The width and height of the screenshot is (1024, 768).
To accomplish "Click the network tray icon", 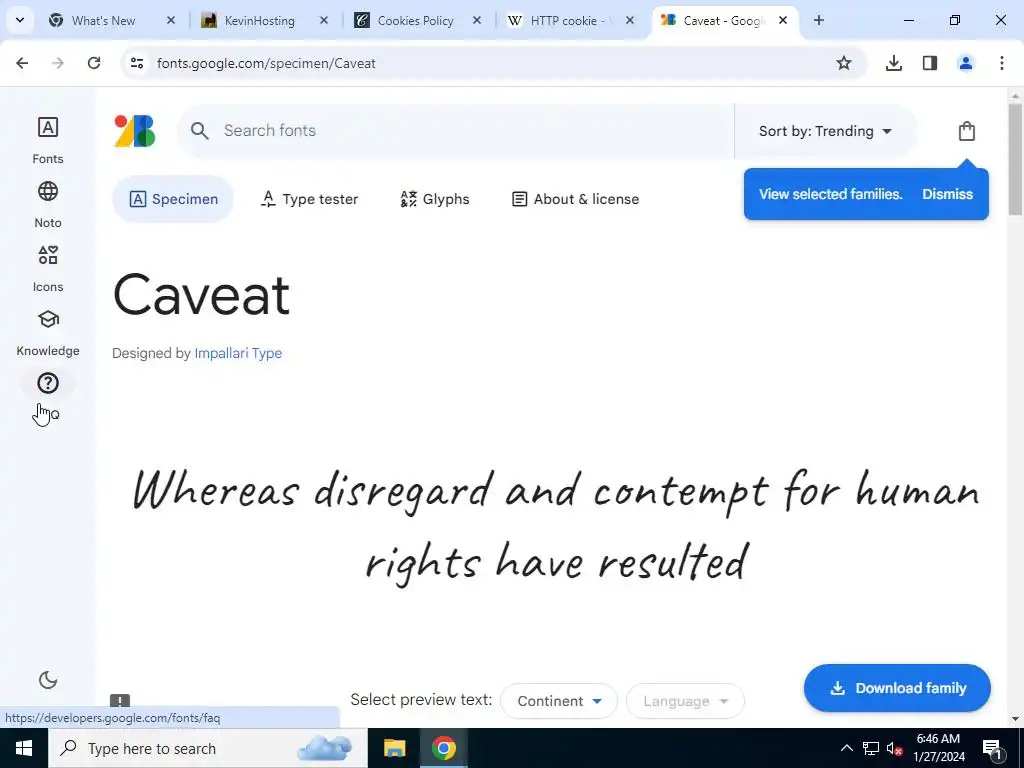I will pyautogui.click(x=871, y=748).
